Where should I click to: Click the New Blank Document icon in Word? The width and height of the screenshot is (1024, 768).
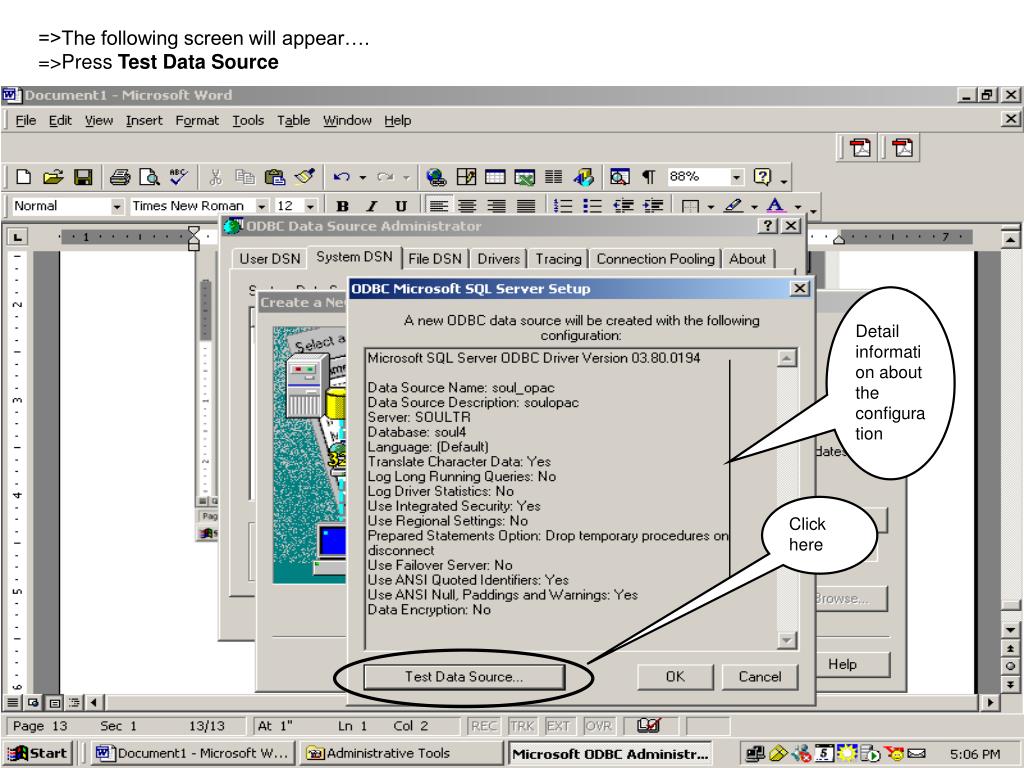(24, 177)
